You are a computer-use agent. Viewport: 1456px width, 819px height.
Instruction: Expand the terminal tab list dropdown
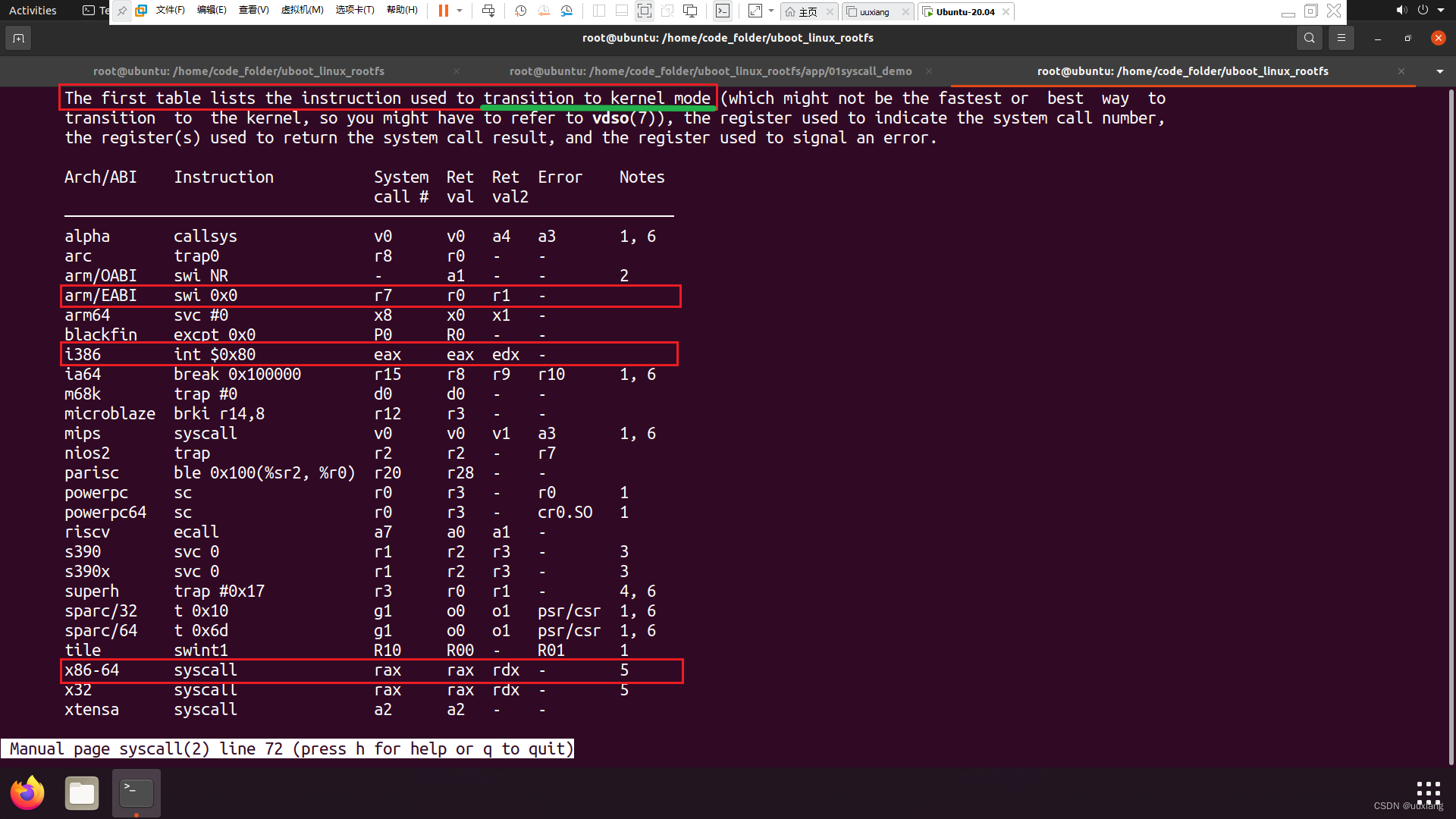(1439, 71)
